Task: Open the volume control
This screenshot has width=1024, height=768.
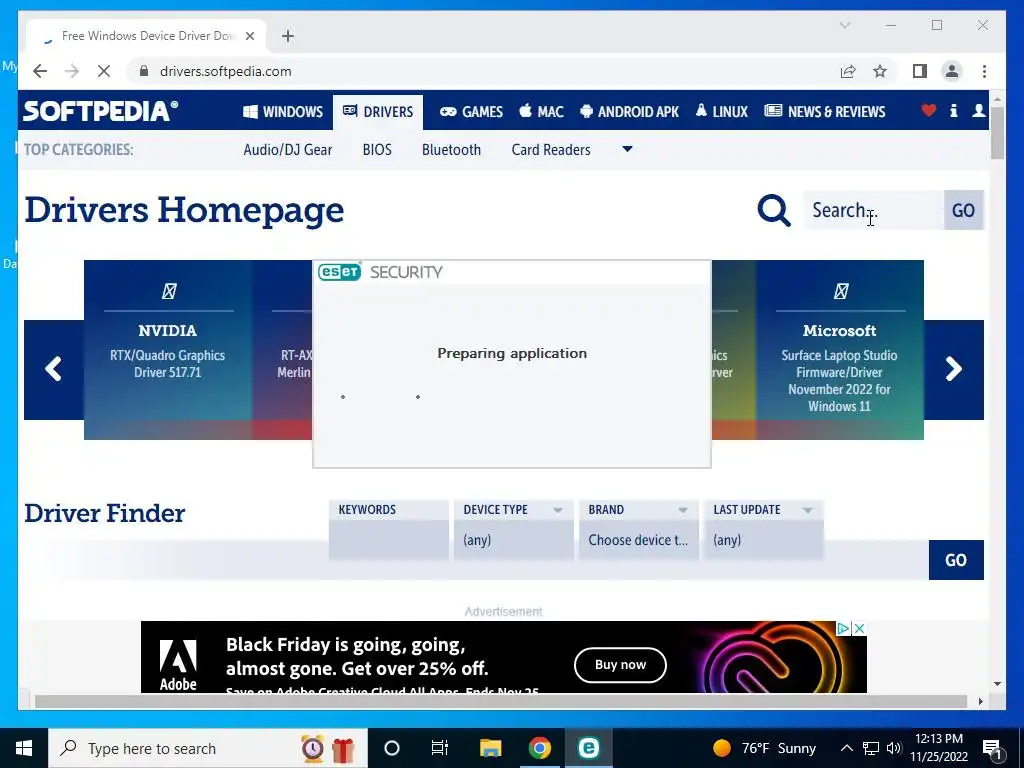Action: tap(894, 748)
